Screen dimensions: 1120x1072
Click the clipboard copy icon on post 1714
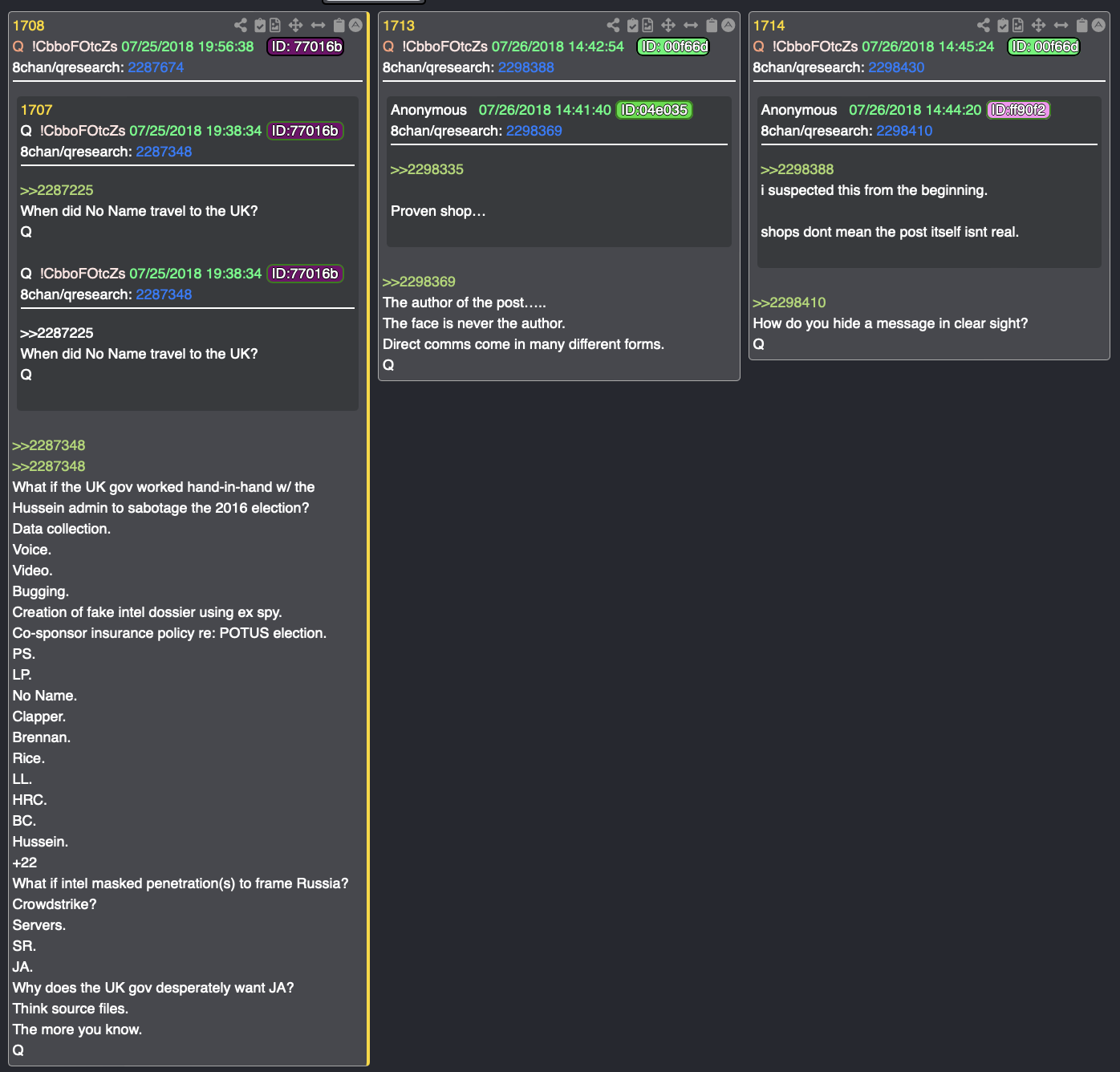[1081, 26]
